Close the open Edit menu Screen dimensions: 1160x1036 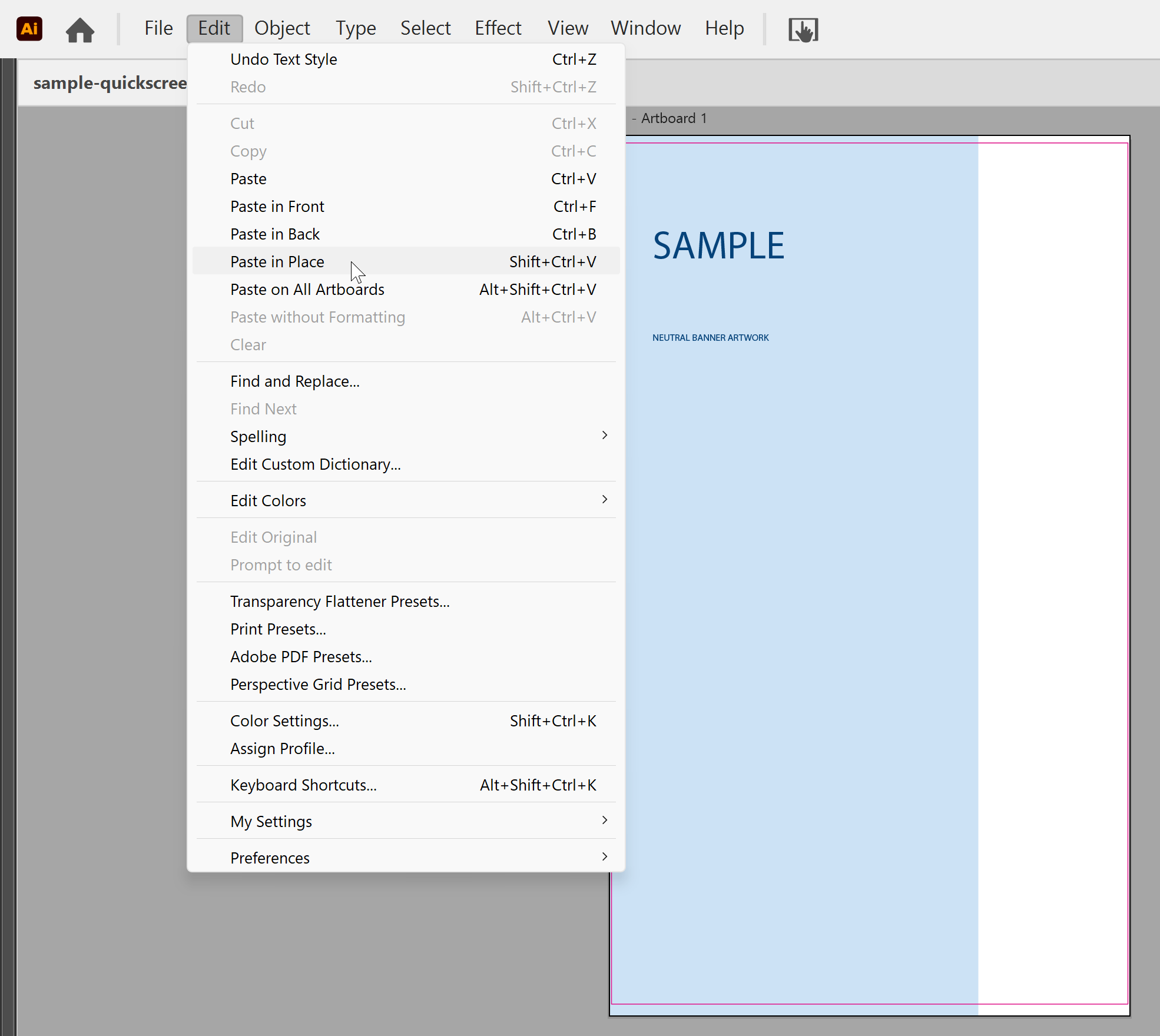point(214,28)
